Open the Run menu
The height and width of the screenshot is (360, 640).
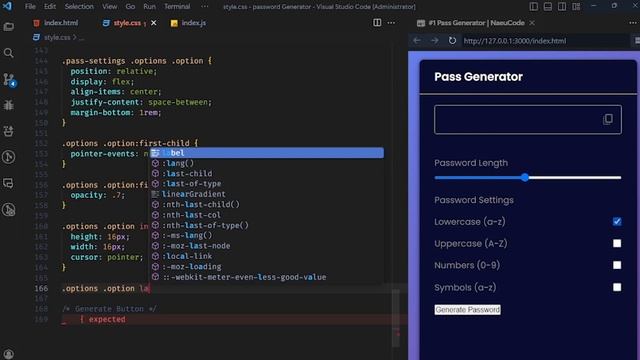[x=149, y=7]
